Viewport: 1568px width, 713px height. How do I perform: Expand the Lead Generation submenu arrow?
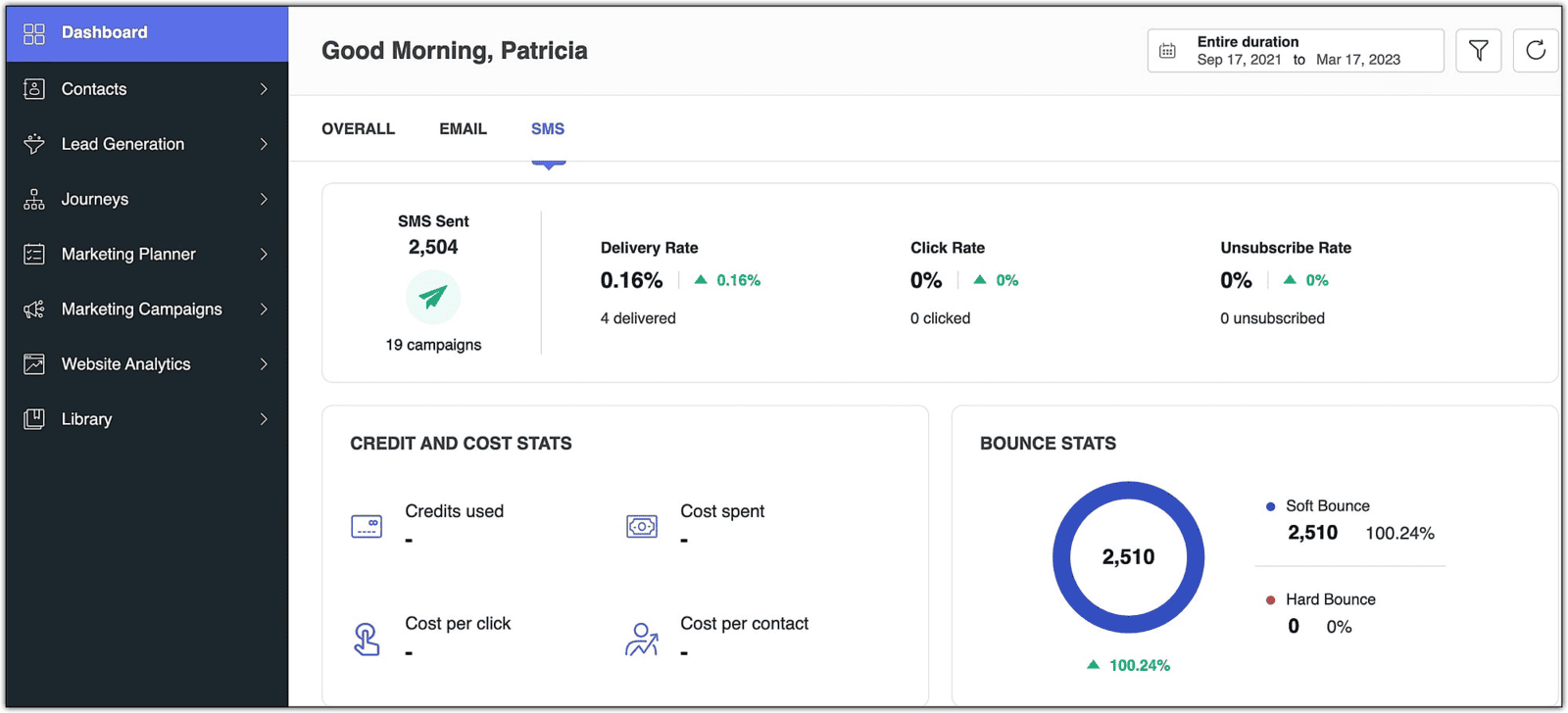pos(264,144)
